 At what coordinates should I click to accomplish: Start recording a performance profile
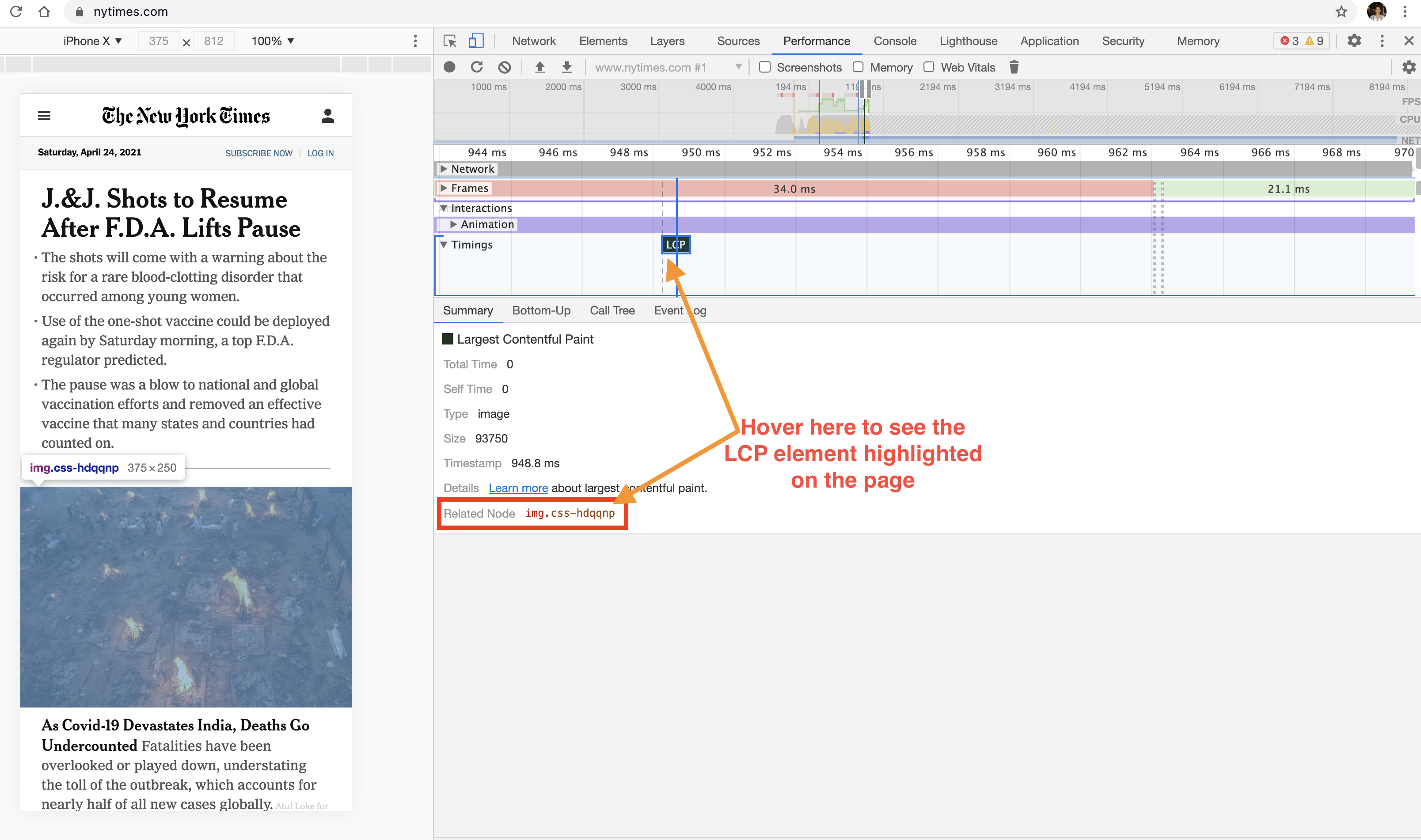449,68
